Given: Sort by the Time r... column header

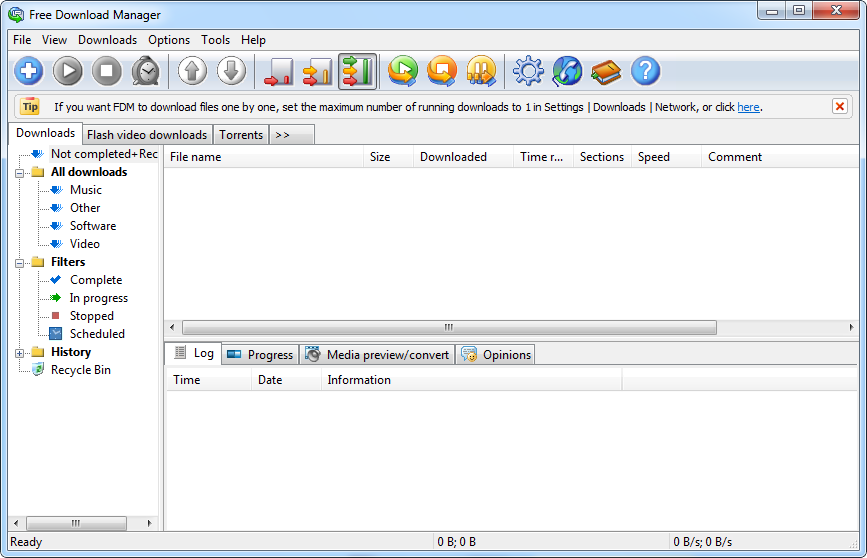Looking at the screenshot, I should [x=544, y=157].
